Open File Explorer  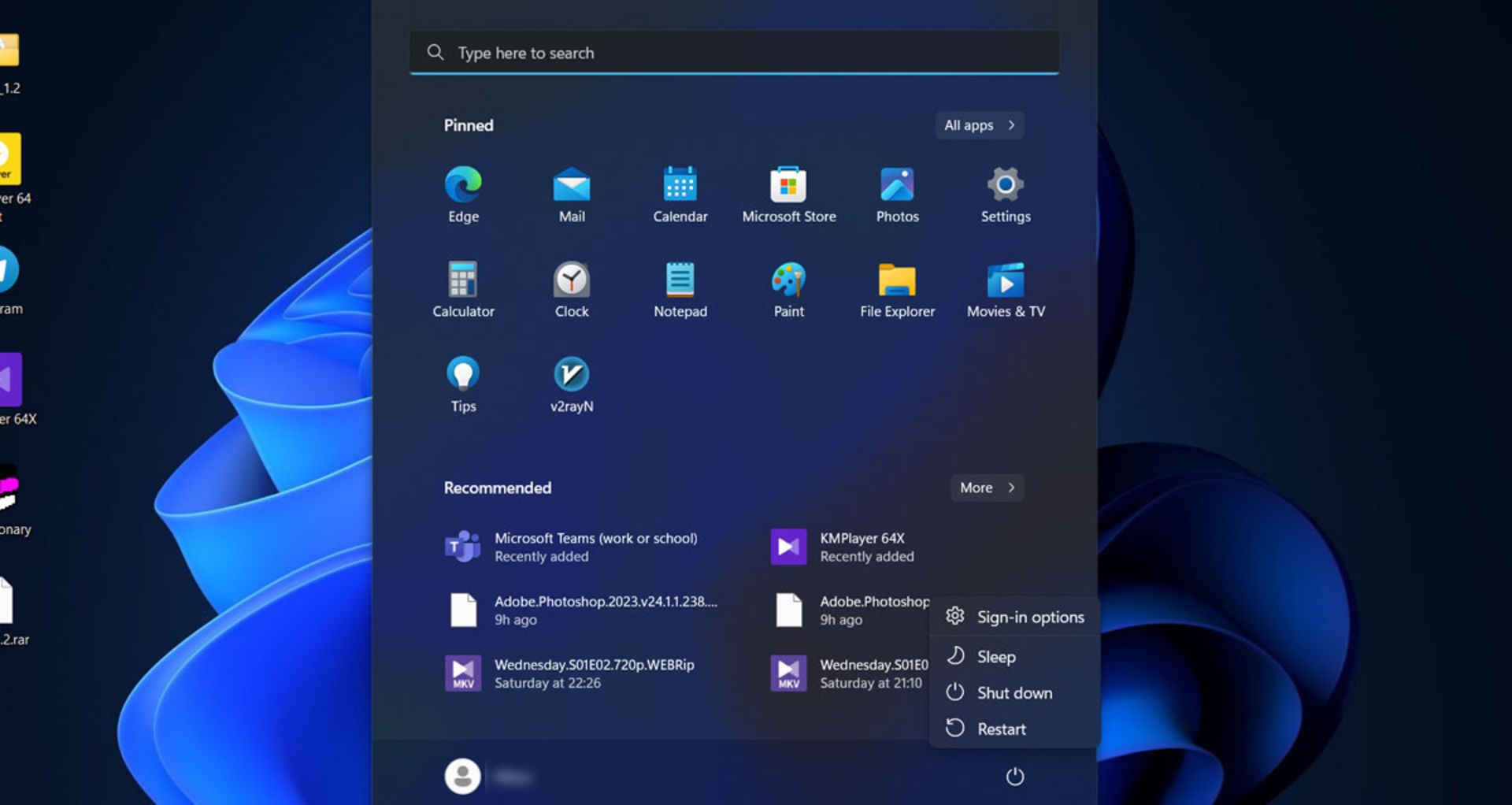tap(897, 290)
